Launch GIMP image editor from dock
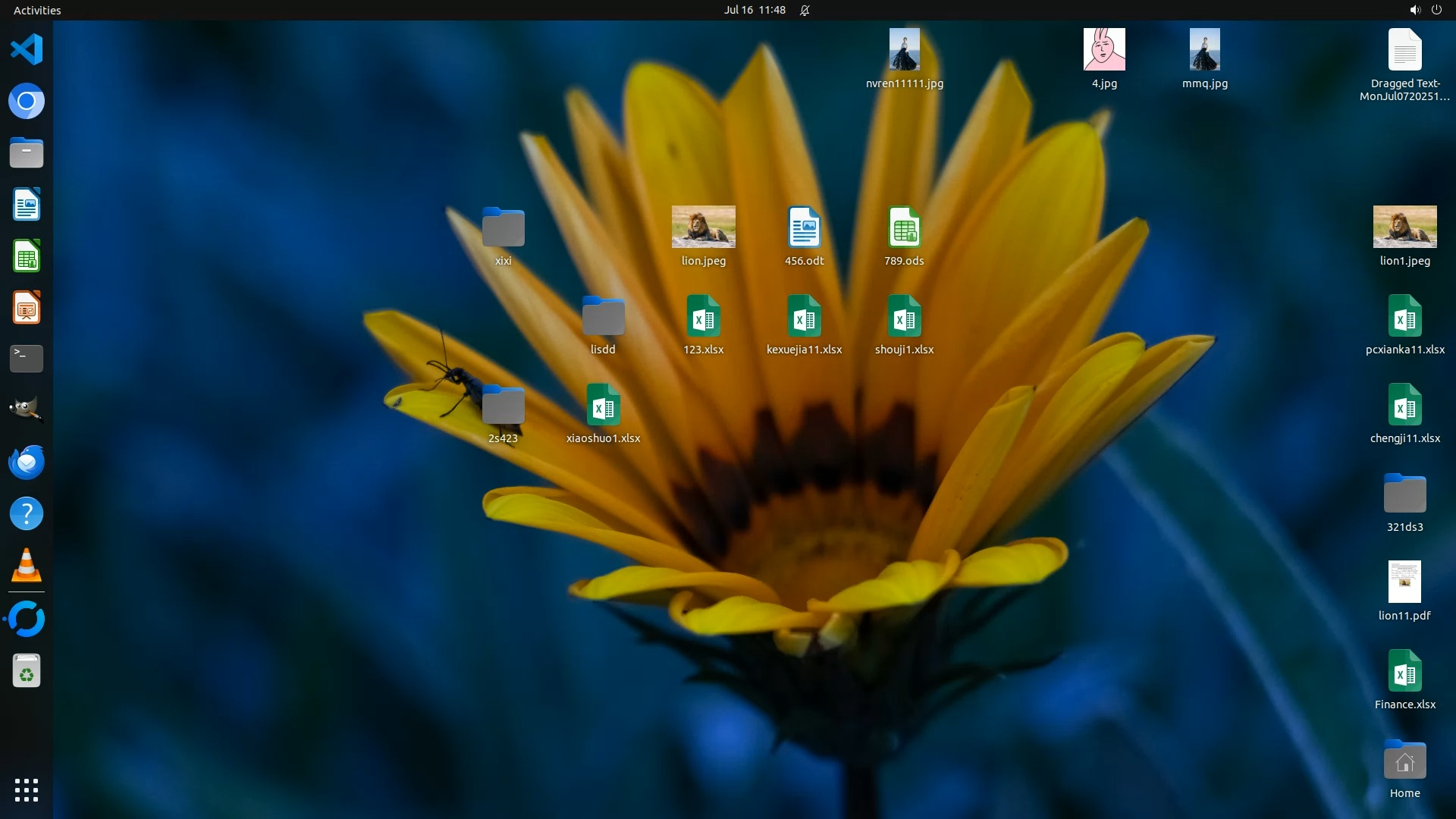This screenshot has width=1456, height=819. tap(27, 410)
